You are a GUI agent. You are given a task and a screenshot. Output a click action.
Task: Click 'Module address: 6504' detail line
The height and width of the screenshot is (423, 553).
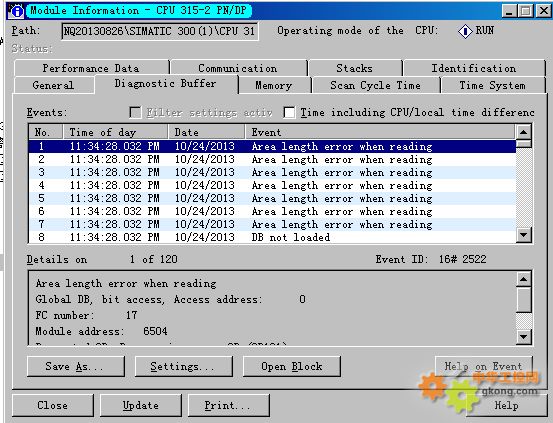click(101, 331)
